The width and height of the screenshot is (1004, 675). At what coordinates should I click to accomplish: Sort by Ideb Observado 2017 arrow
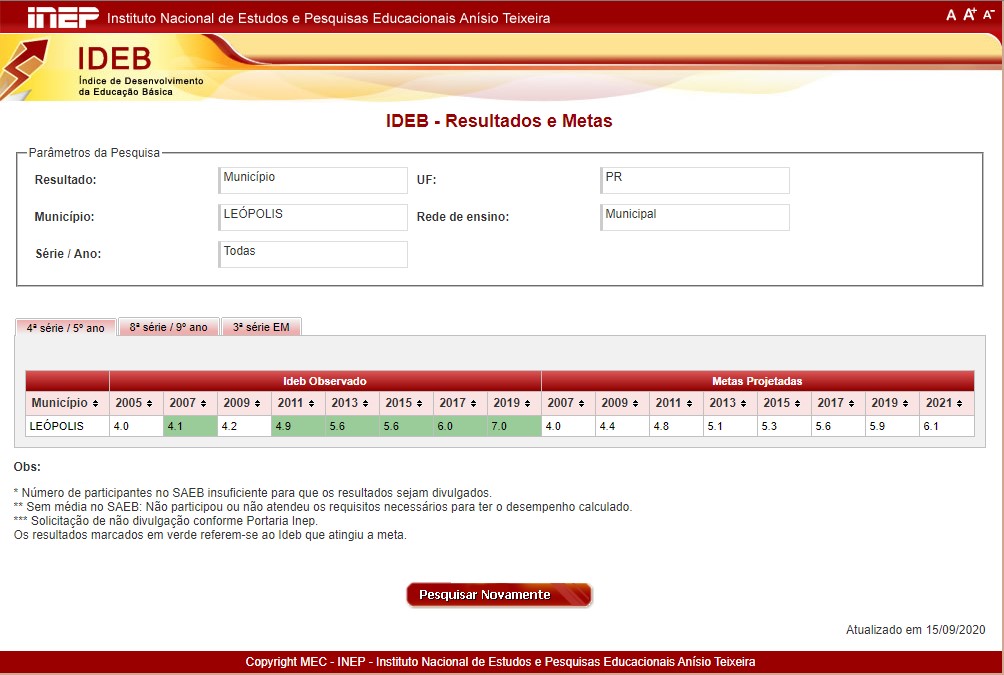tap(473, 403)
